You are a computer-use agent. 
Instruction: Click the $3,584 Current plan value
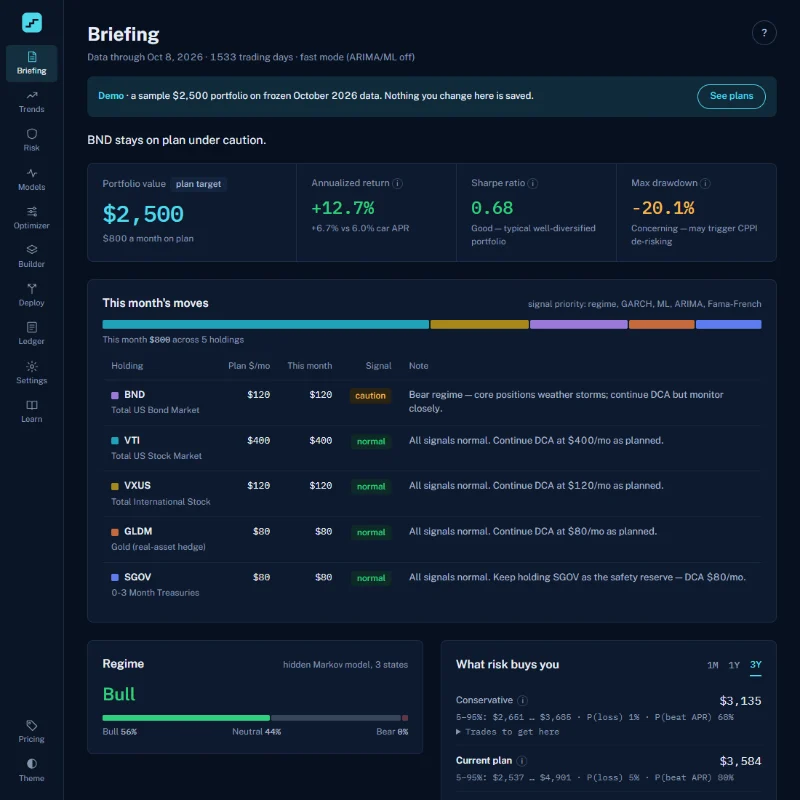pos(740,761)
